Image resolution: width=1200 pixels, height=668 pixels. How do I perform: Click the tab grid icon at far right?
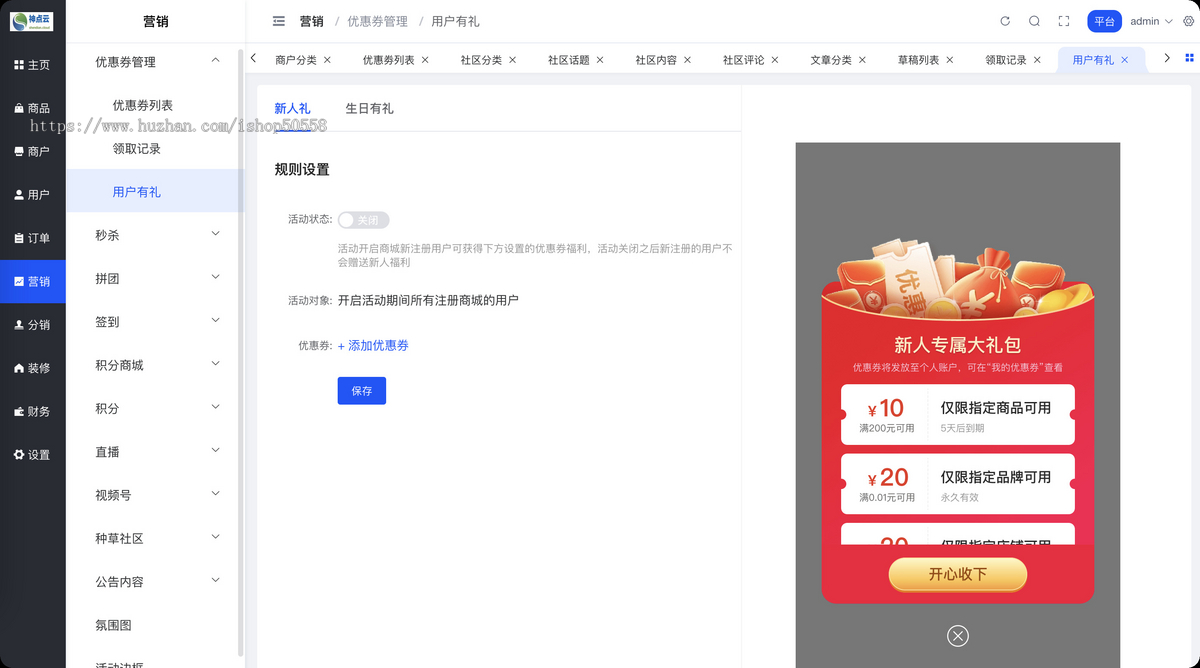coord(1190,58)
